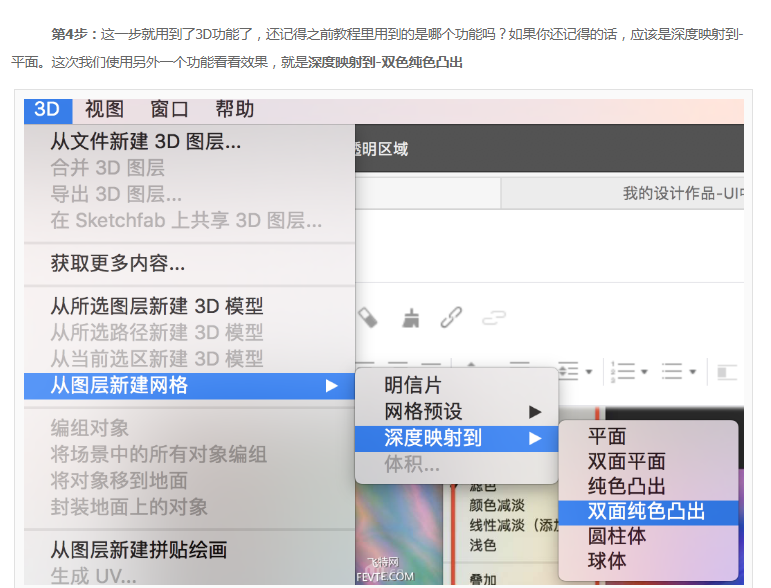Click the grayed-out unlink icon
771x588 pixels.
493,318
